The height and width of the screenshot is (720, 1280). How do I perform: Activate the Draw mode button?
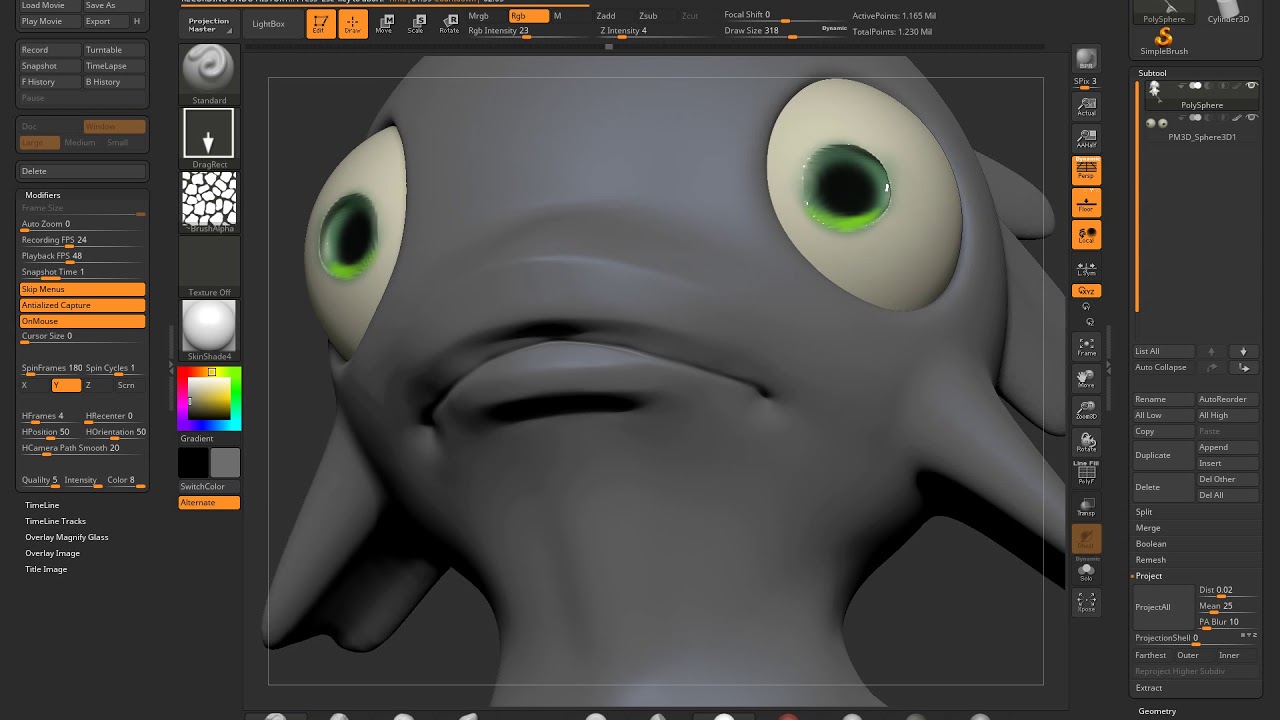pos(352,25)
